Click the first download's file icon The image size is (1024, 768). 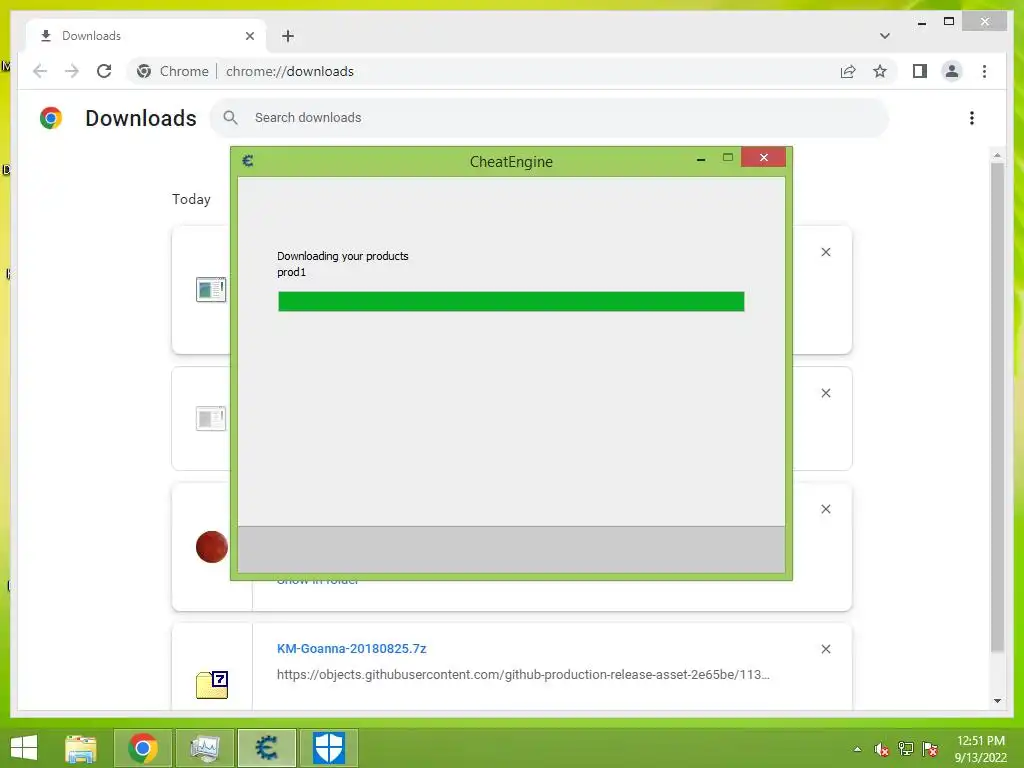point(211,289)
